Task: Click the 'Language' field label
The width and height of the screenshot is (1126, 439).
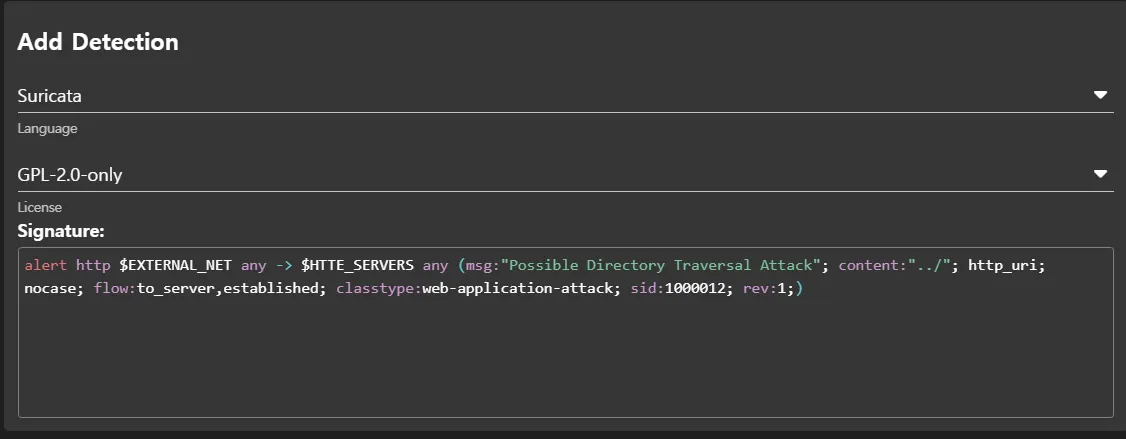Action: [47, 129]
